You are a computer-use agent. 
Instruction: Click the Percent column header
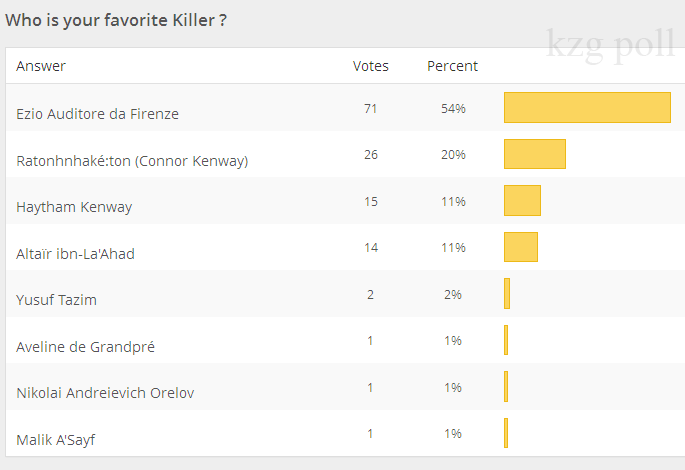[x=453, y=66]
